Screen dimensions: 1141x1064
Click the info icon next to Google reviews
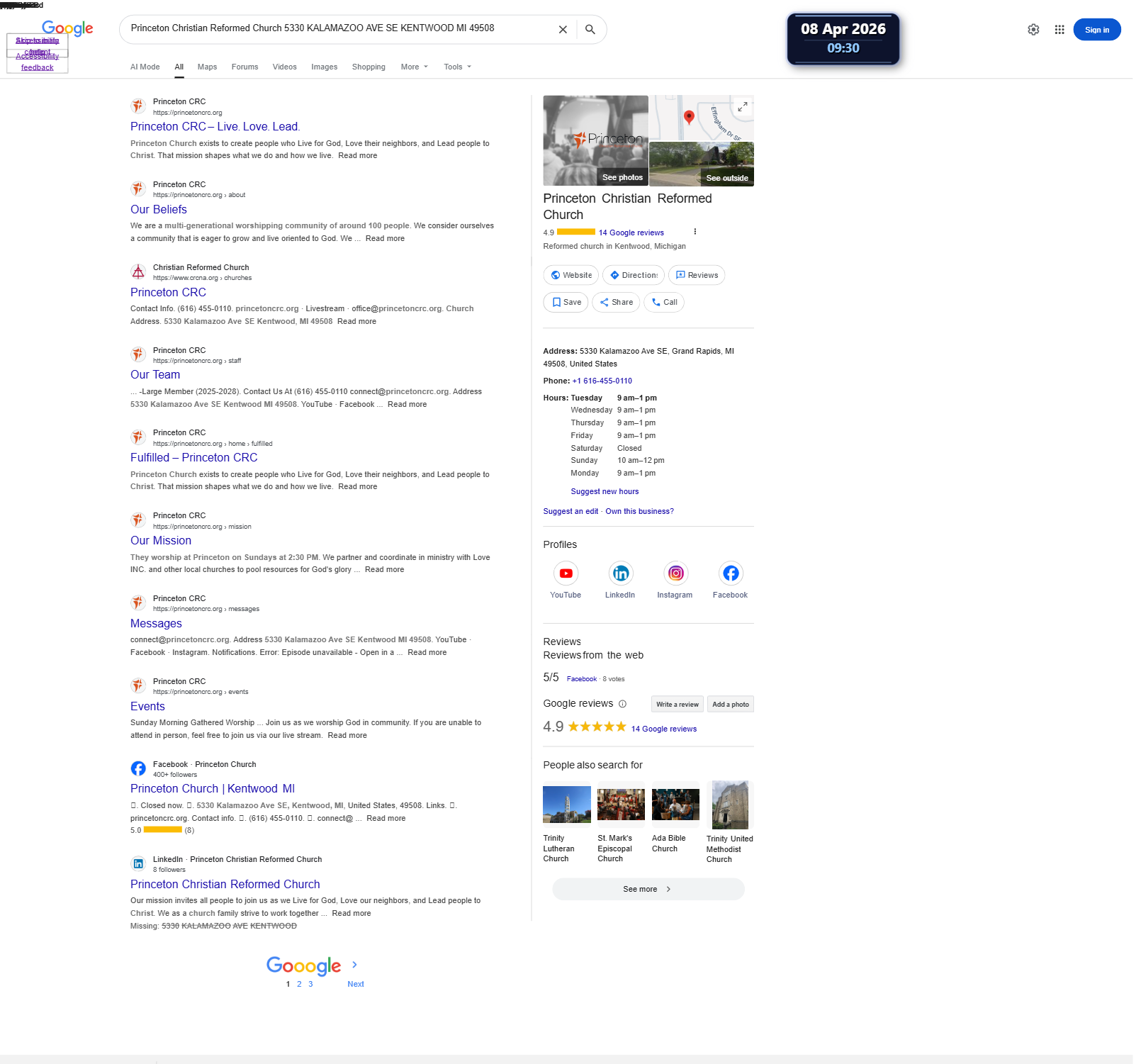point(622,704)
